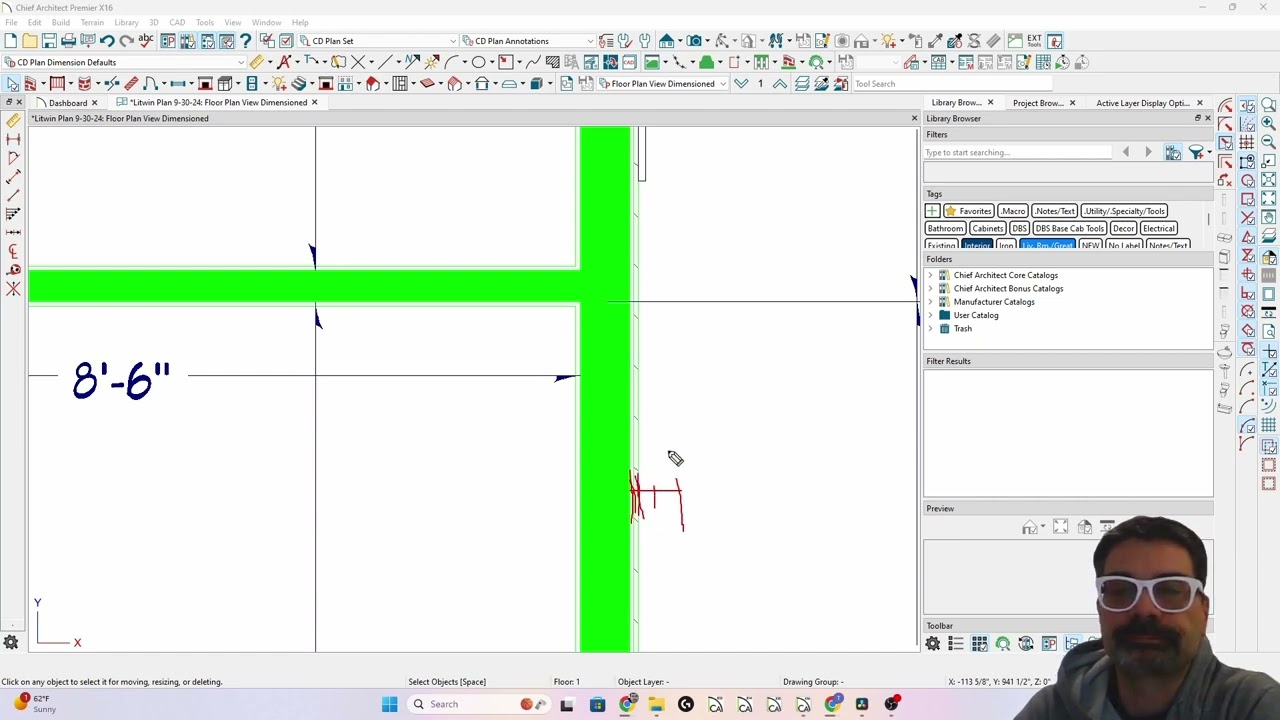Switch to Active Layer Display Options tab

1143,103
